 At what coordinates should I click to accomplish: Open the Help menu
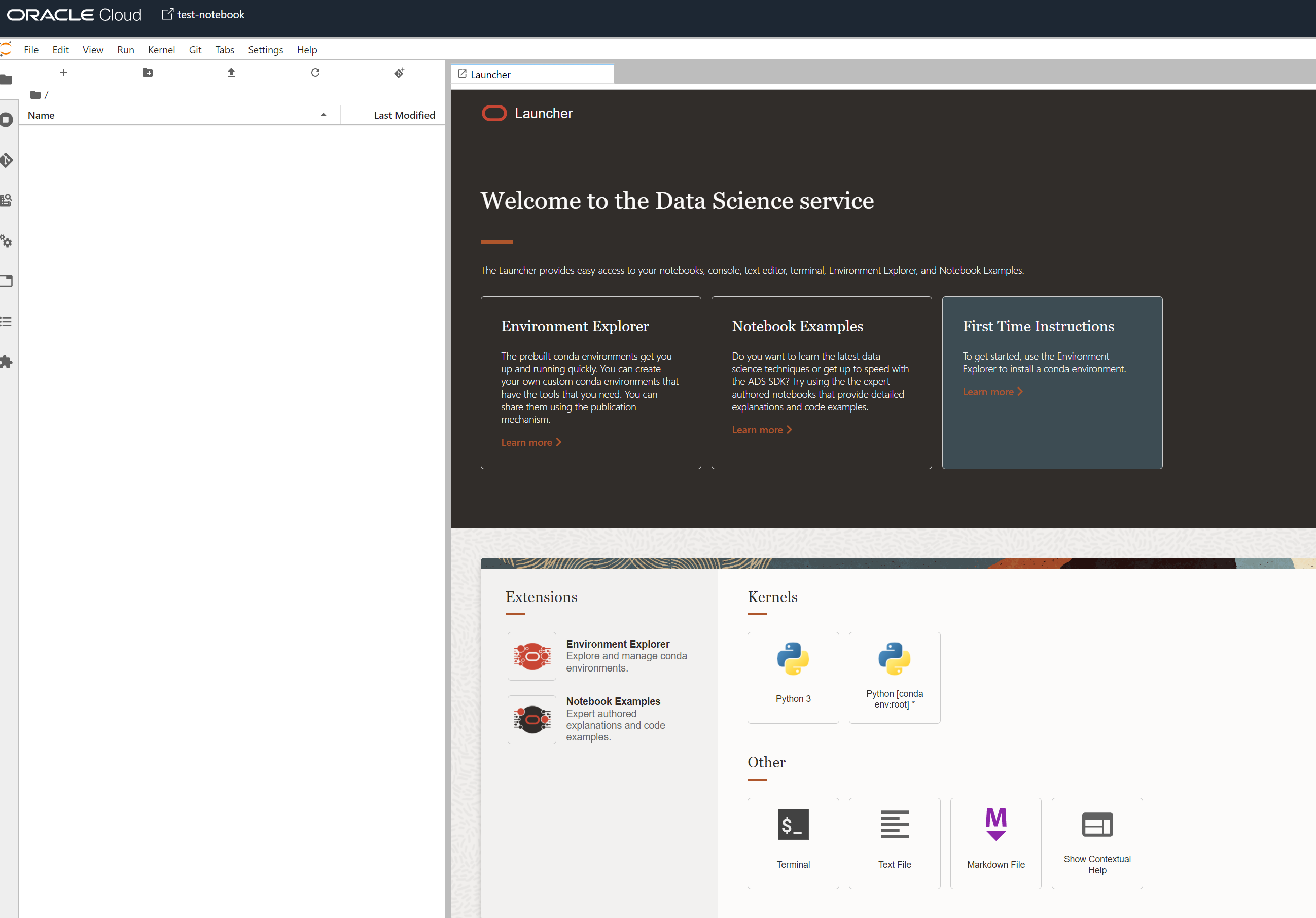(x=307, y=50)
